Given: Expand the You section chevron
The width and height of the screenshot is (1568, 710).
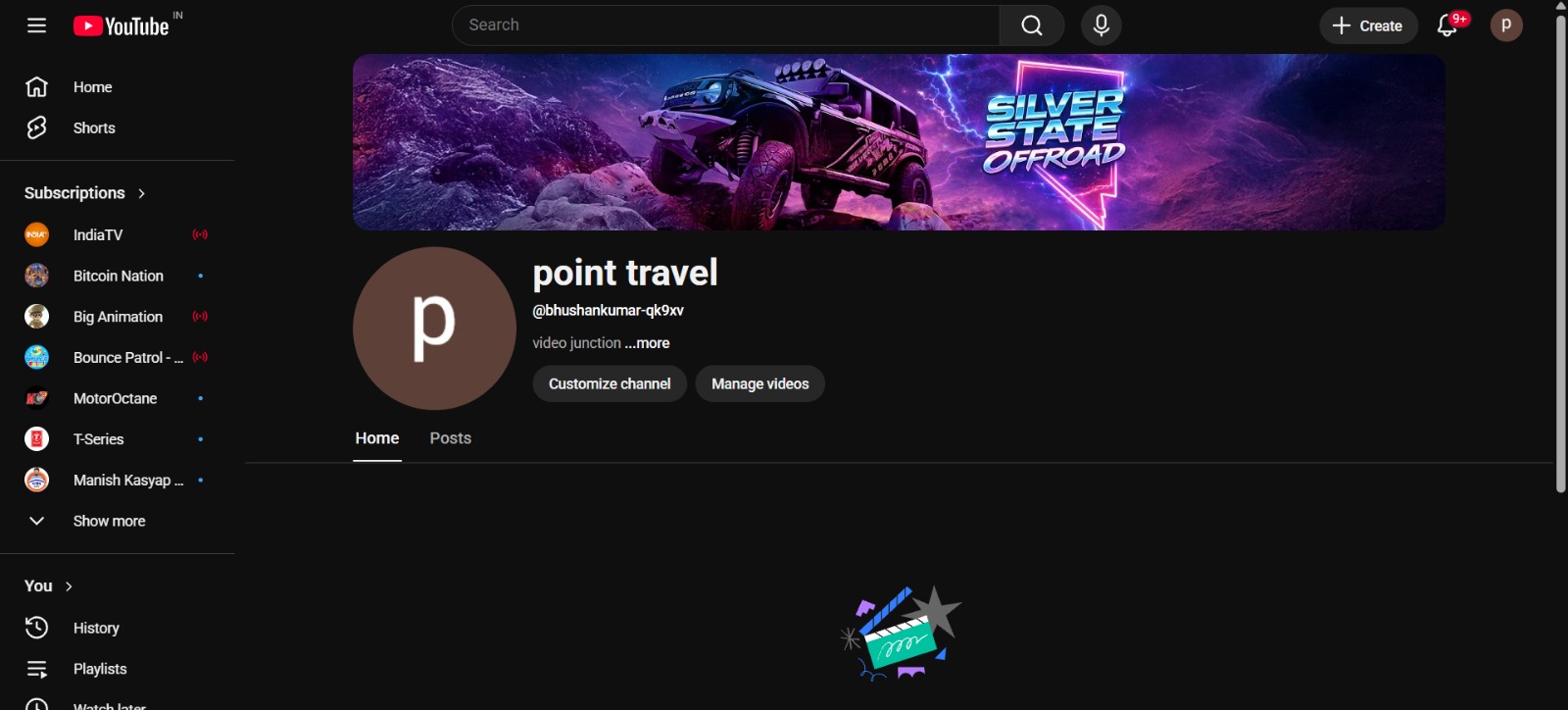Looking at the screenshot, I should [69, 586].
